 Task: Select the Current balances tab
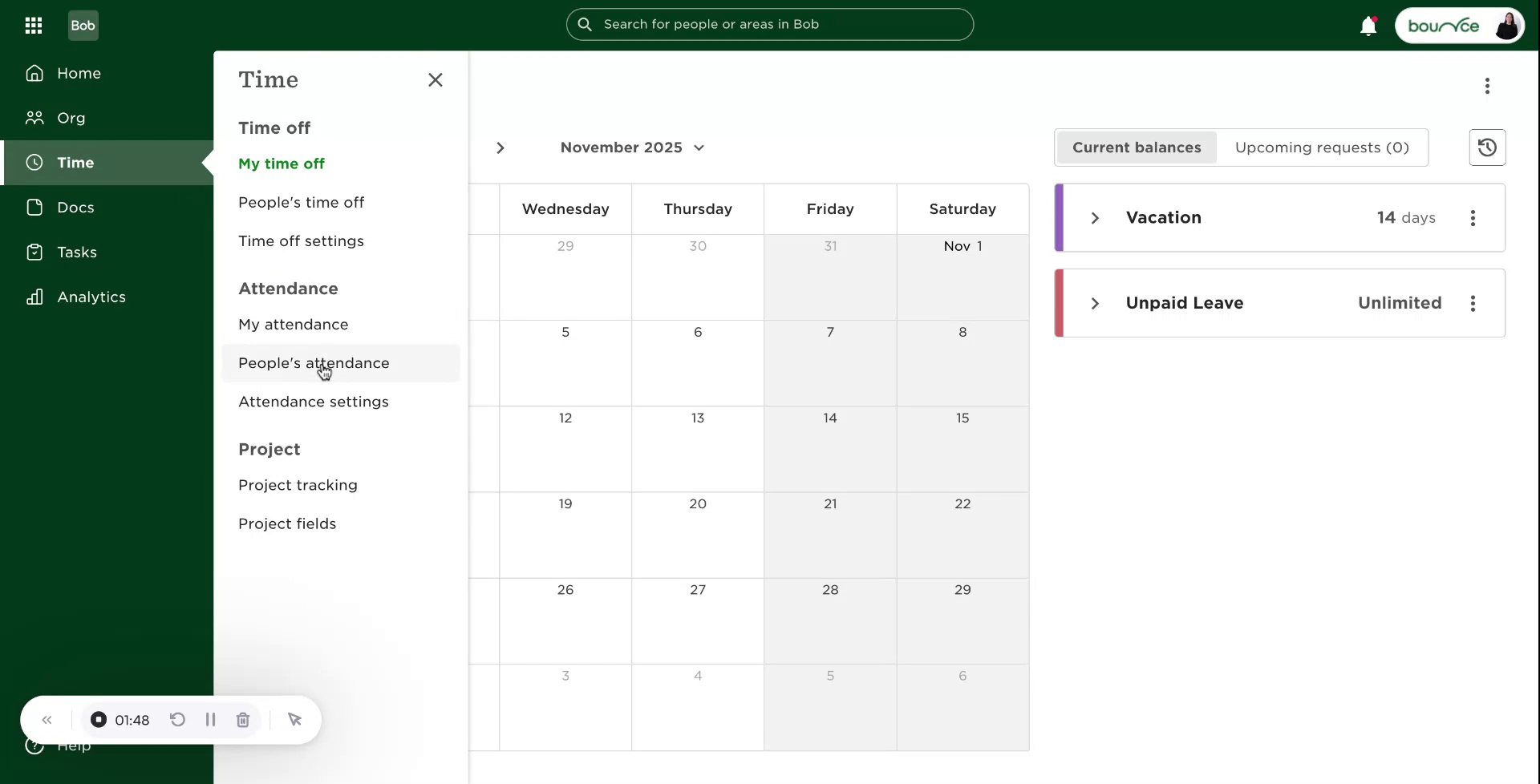(1137, 148)
